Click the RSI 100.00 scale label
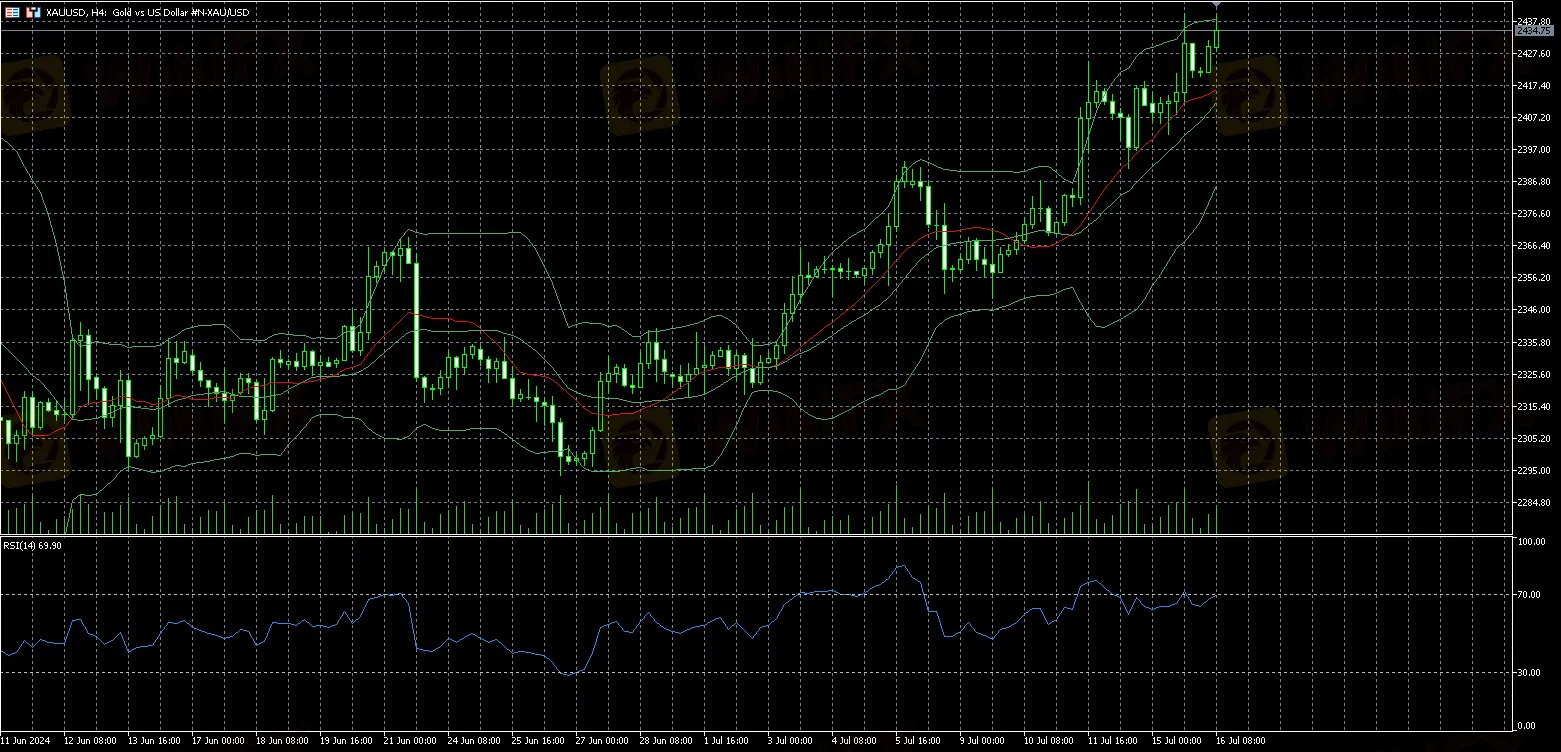 (x=1530, y=542)
